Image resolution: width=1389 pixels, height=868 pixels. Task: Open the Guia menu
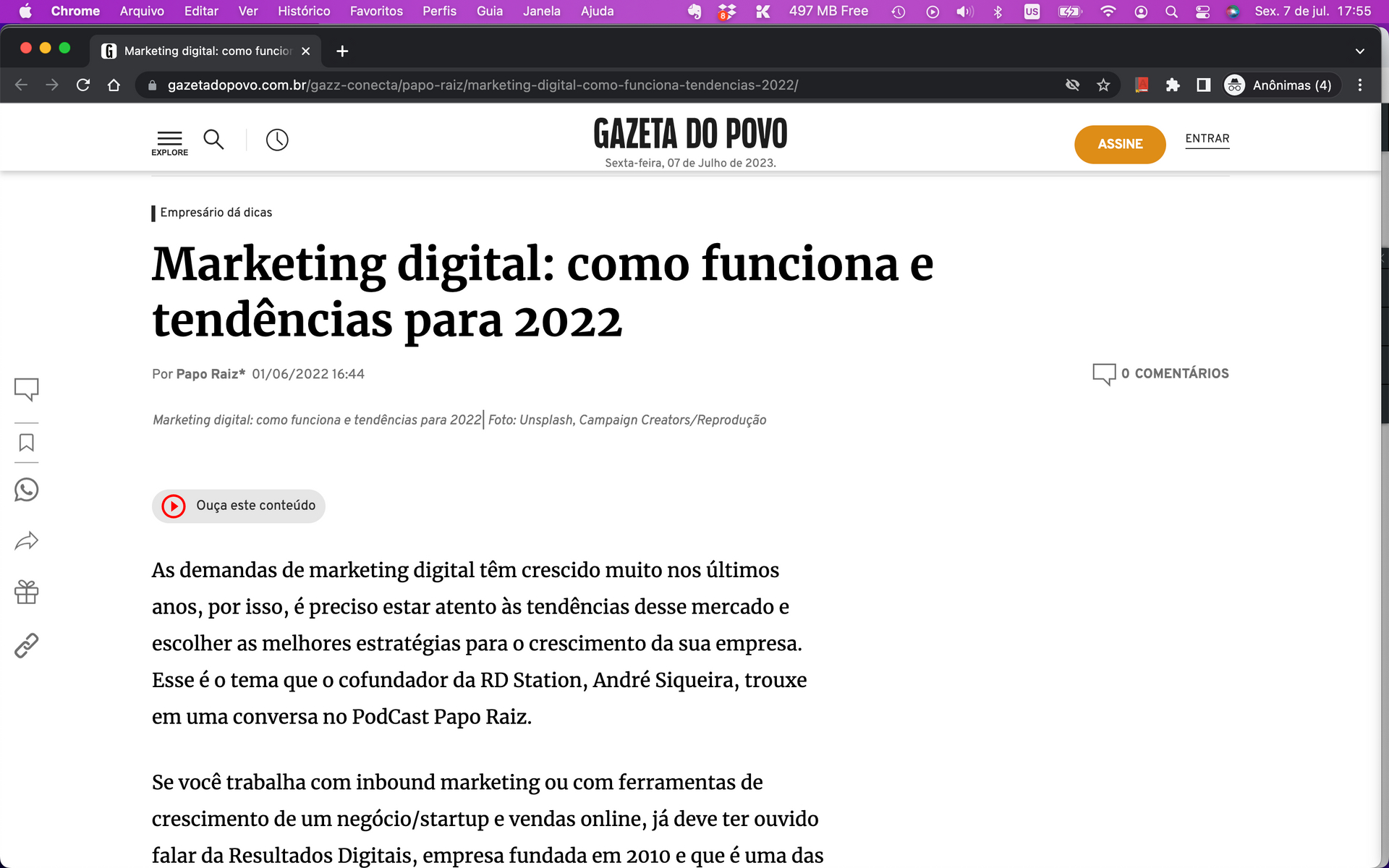point(490,11)
